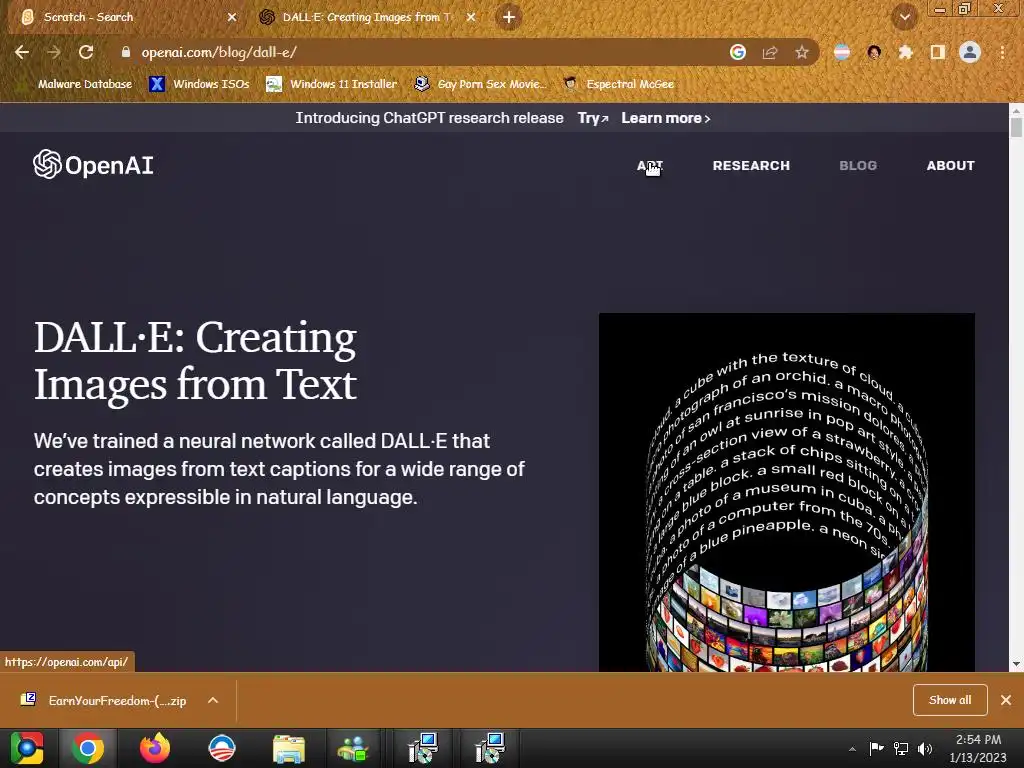This screenshot has height=768, width=1024.
Task: Share this page icon
Action: [x=770, y=52]
